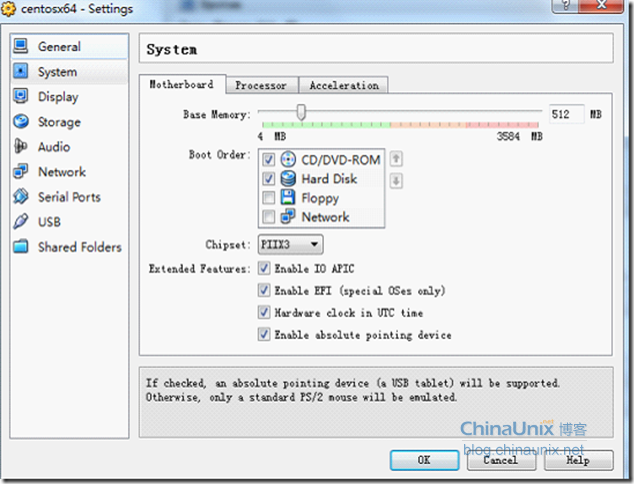Open the General settings page
Screen dimensions: 634x484
click(69, 46)
